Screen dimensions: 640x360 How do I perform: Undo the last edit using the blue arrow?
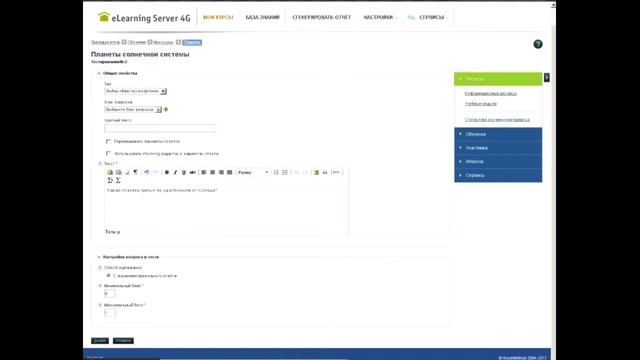tap(146, 172)
